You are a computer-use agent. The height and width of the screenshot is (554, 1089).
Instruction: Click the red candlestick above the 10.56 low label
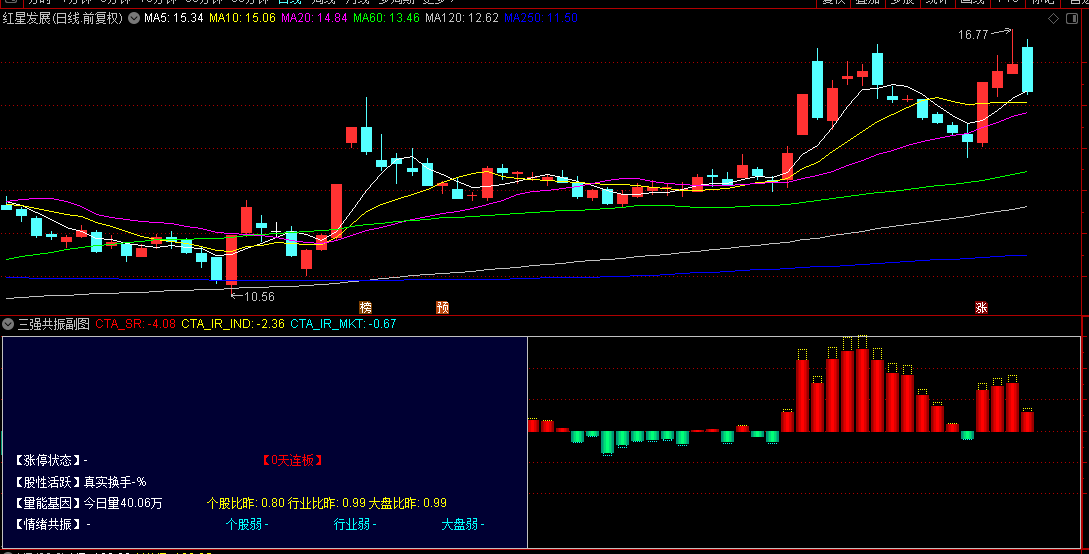(x=231, y=260)
